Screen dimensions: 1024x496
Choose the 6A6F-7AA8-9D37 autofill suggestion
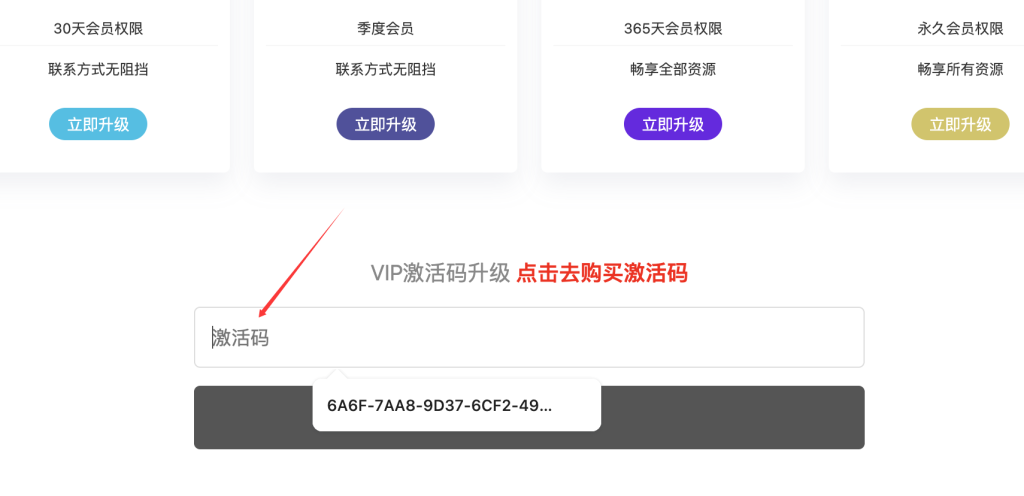[x=456, y=405]
